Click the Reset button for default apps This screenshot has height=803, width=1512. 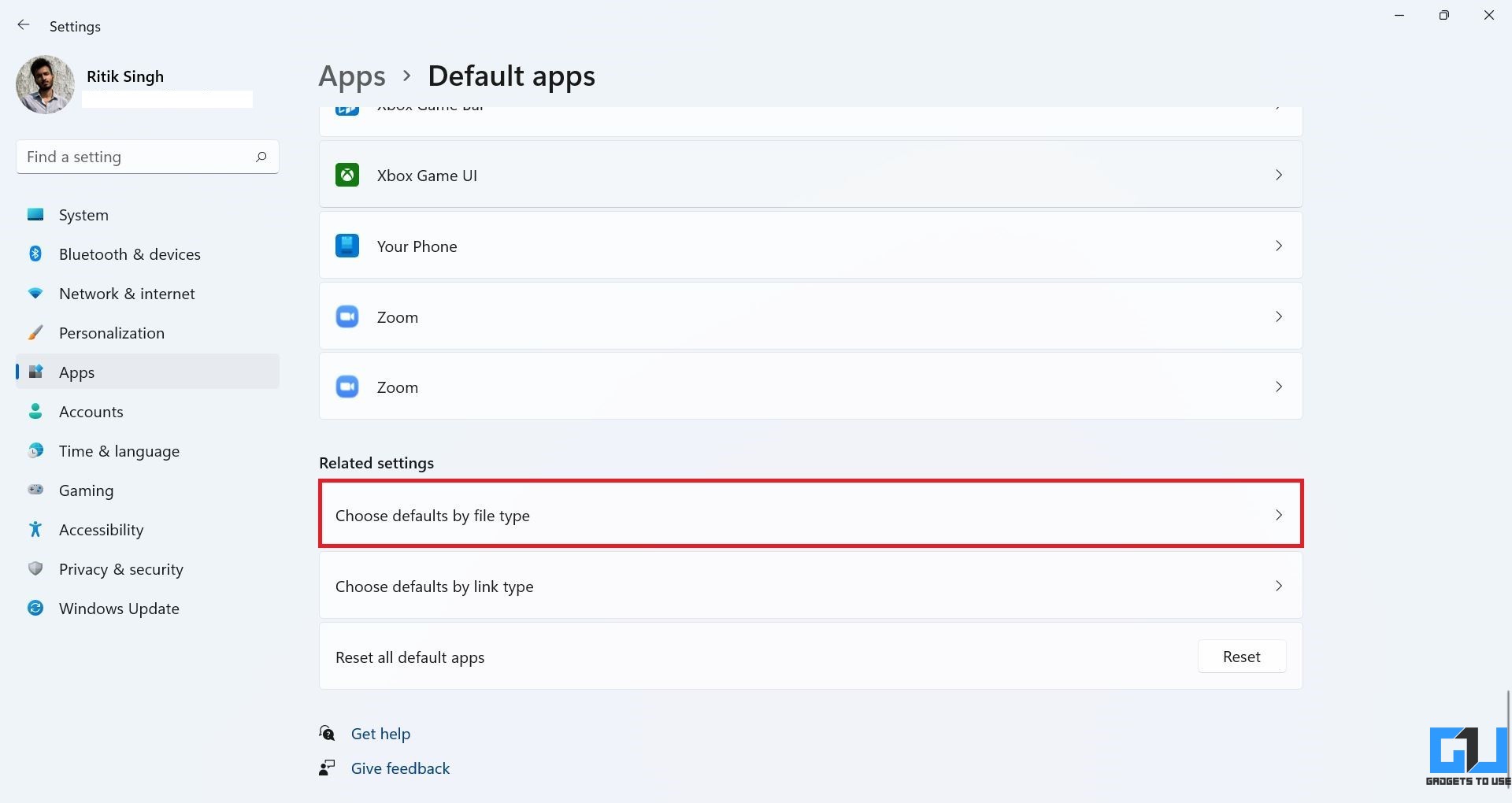tap(1242, 657)
